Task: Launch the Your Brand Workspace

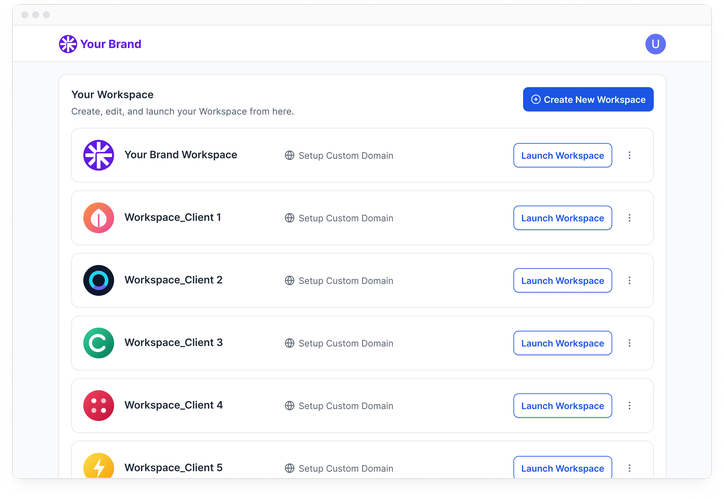Action: (562, 156)
